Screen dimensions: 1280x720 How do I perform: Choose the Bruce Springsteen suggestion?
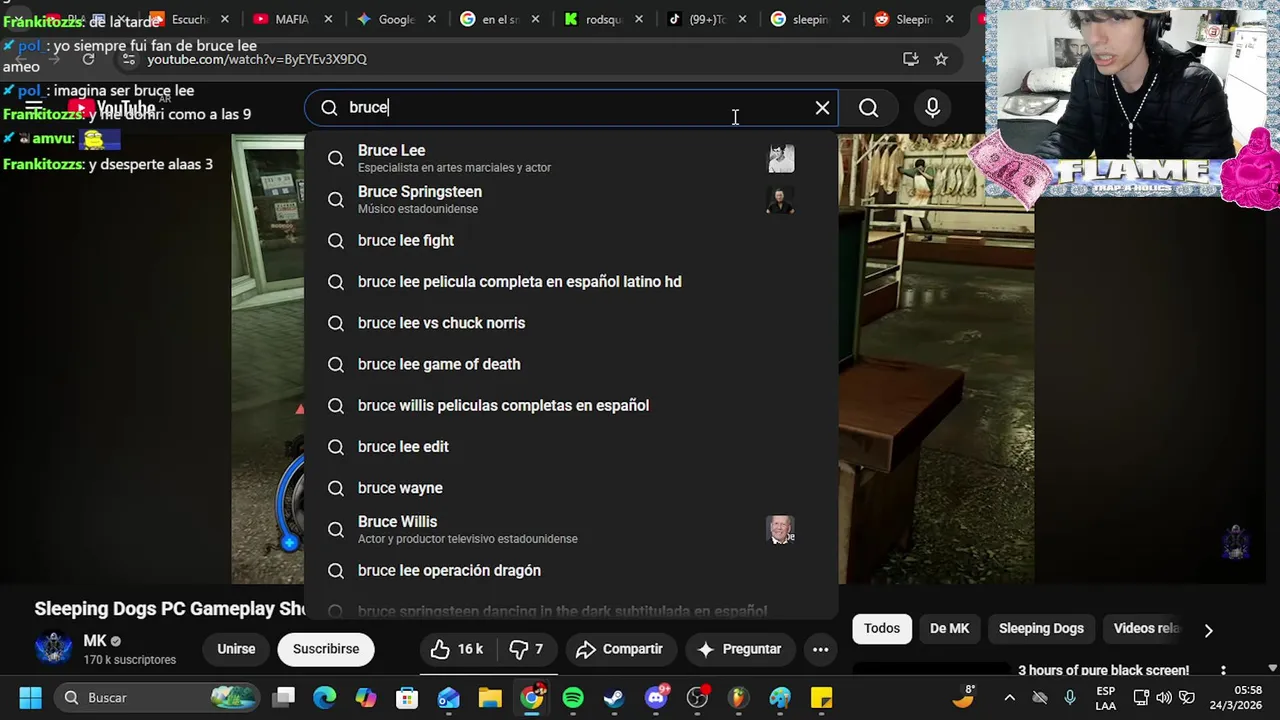(571, 199)
